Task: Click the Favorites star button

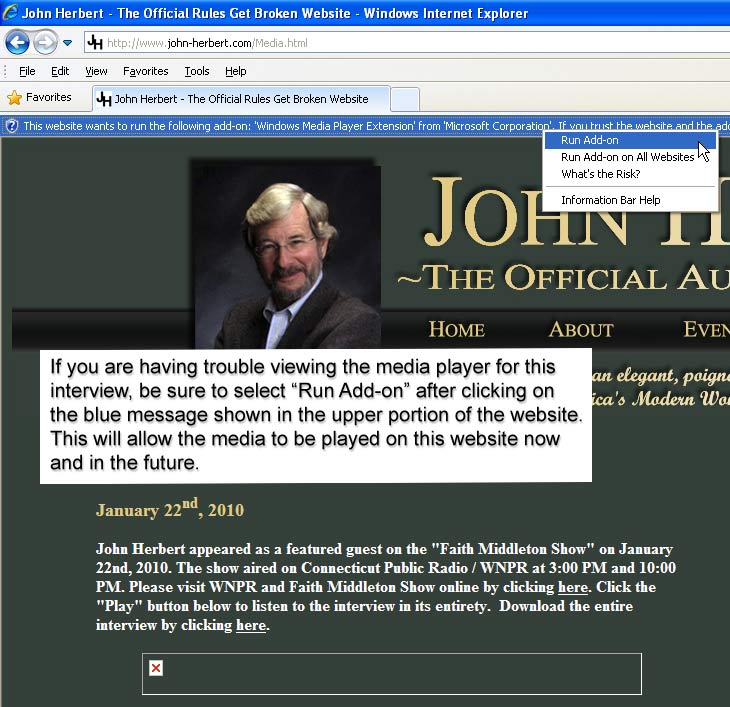Action: click(40, 98)
